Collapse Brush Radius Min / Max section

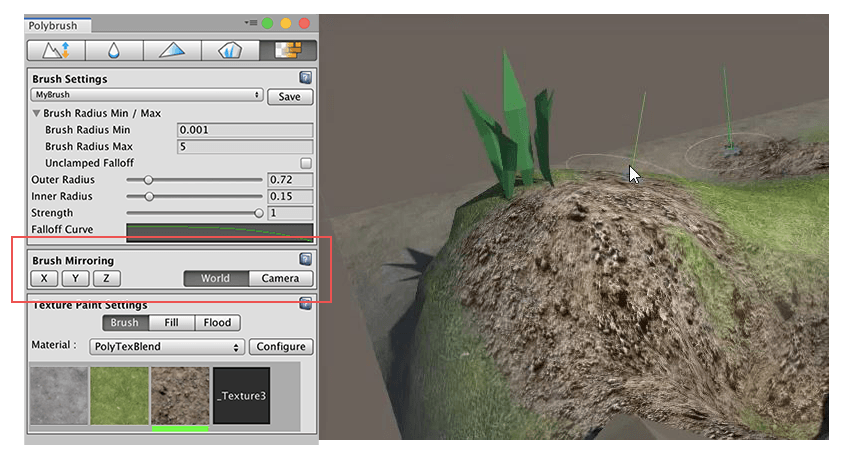[37, 114]
